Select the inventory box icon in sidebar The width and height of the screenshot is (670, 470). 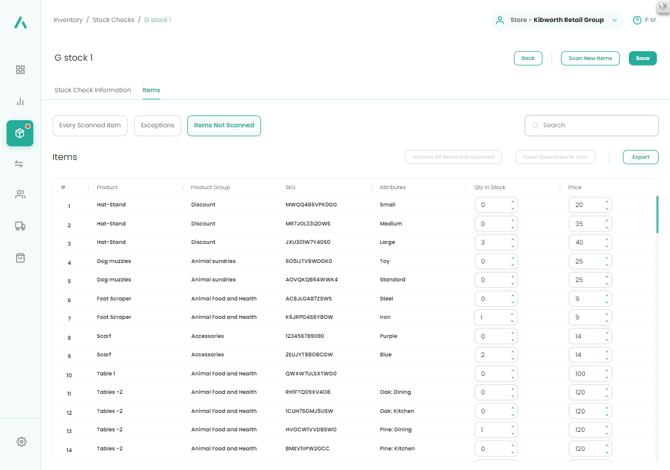click(x=20, y=133)
